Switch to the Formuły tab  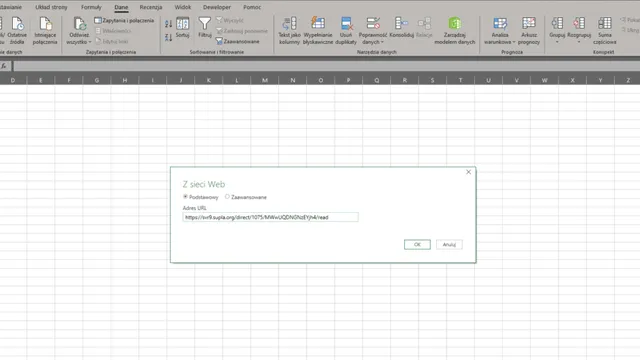[91, 7]
